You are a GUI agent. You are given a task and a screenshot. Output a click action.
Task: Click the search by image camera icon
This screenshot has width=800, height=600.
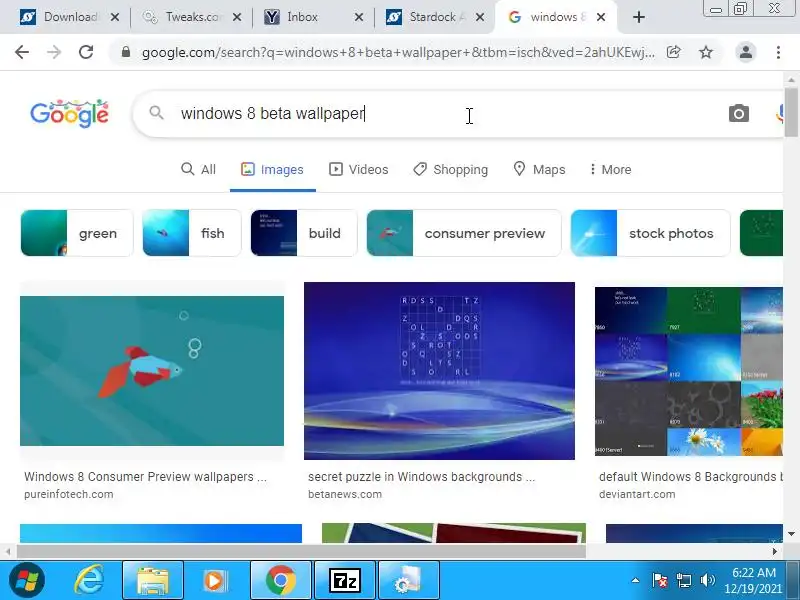(x=739, y=113)
